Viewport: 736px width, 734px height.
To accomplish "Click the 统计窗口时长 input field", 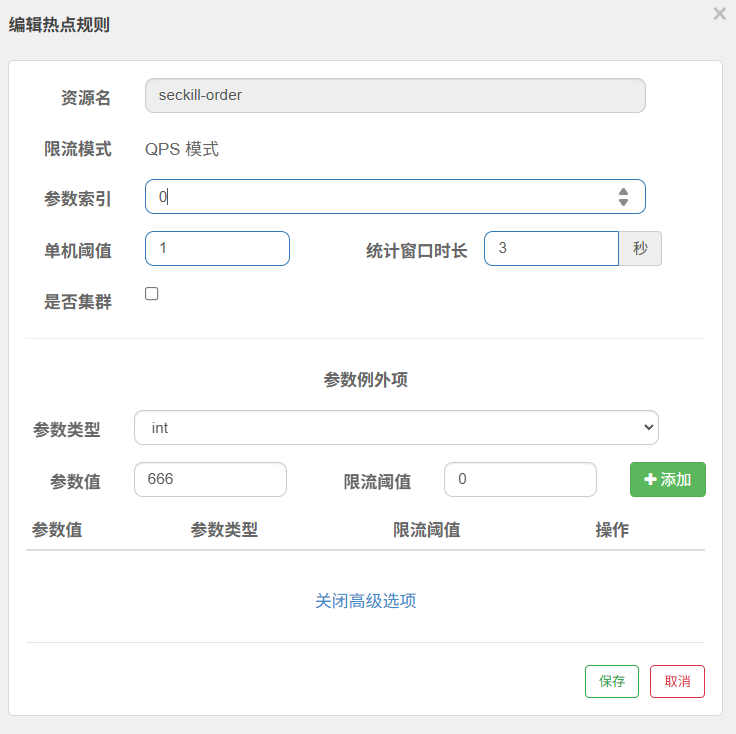I will pos(552,248).
